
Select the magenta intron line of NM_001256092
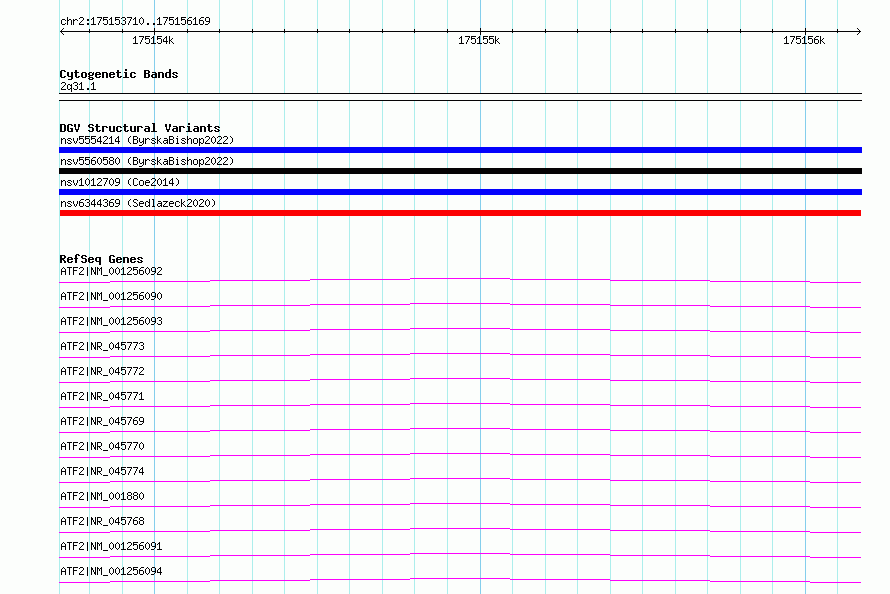460,280
